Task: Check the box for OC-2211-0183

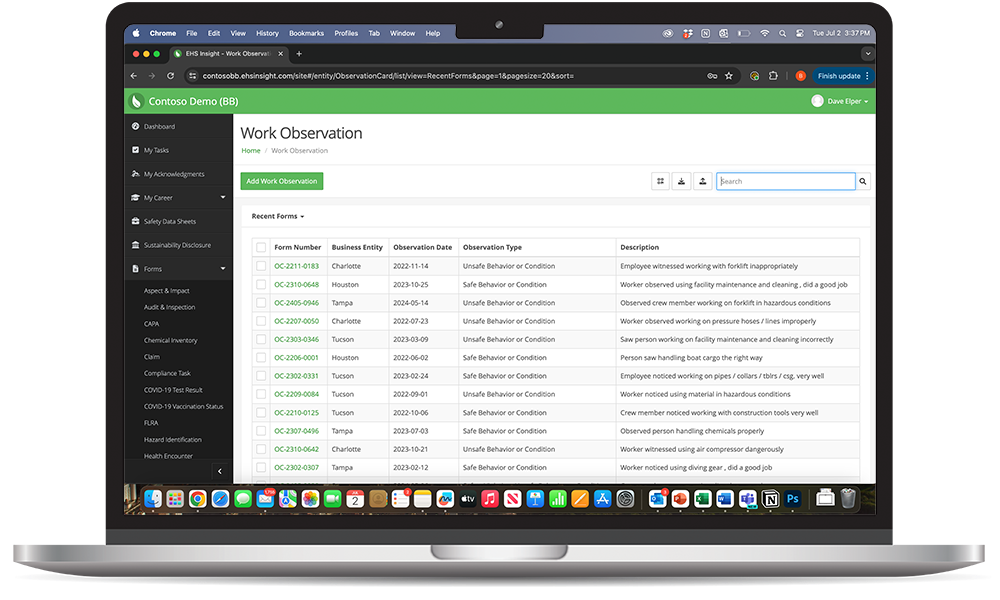Action: [x=261, y=266]
